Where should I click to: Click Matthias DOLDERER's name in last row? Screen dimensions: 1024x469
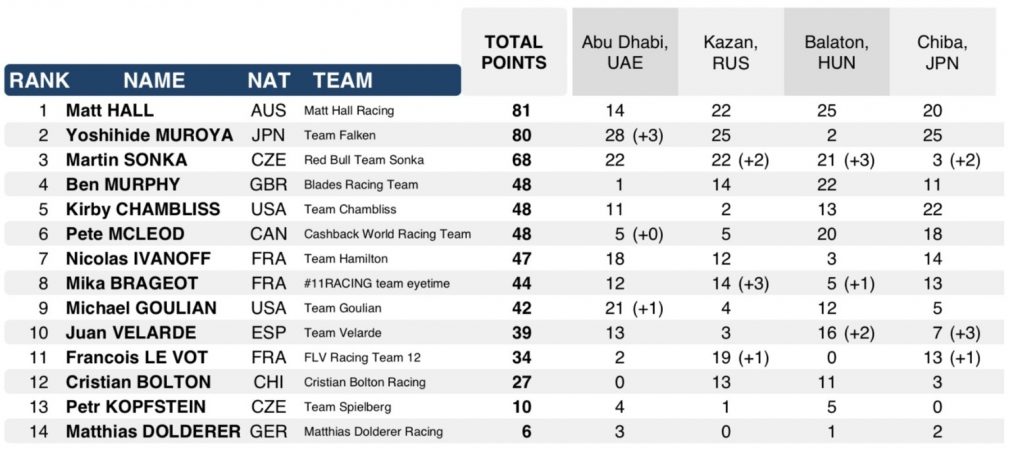click(153, 432)
